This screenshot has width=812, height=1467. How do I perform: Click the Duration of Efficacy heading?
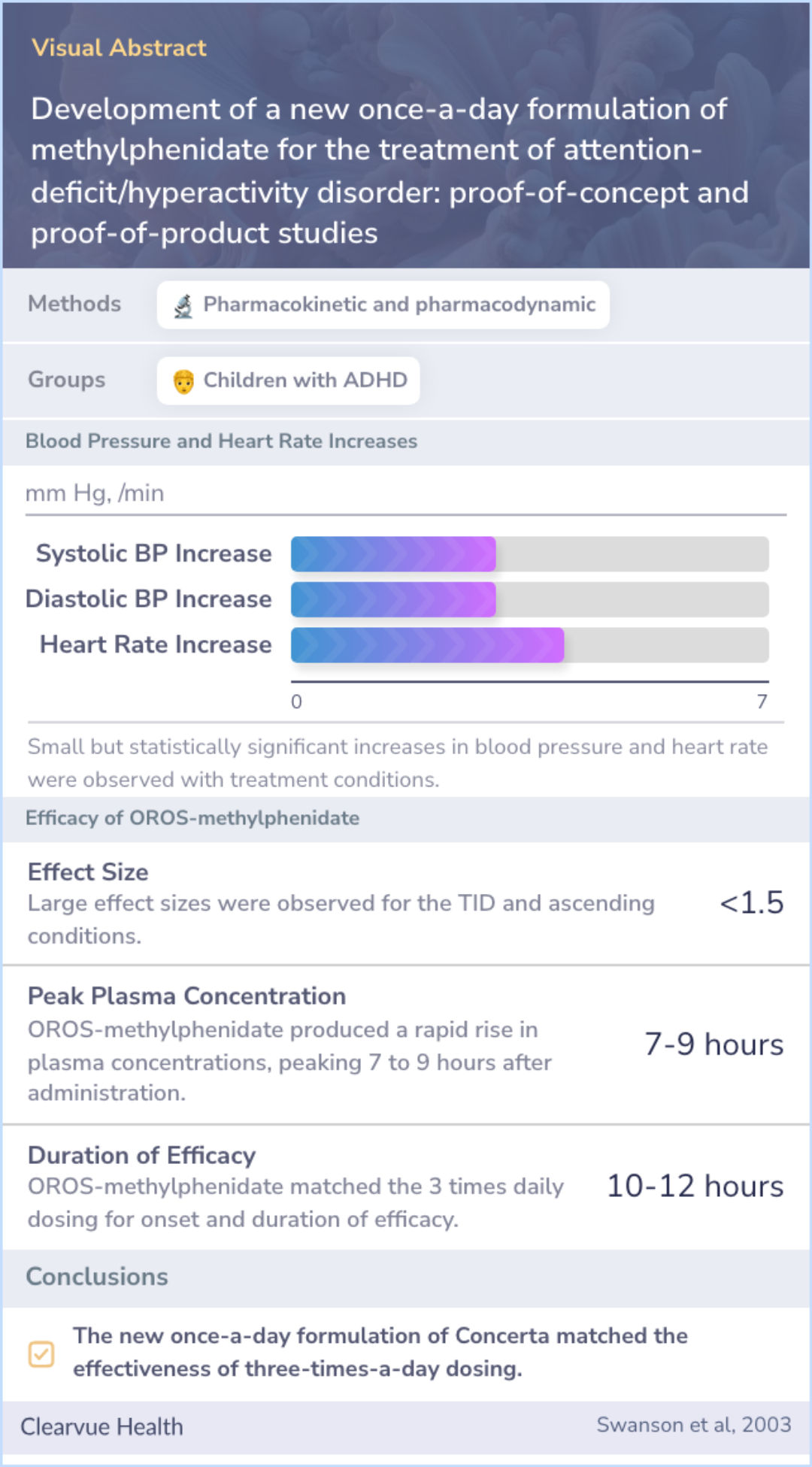[x=142, y=1155]
